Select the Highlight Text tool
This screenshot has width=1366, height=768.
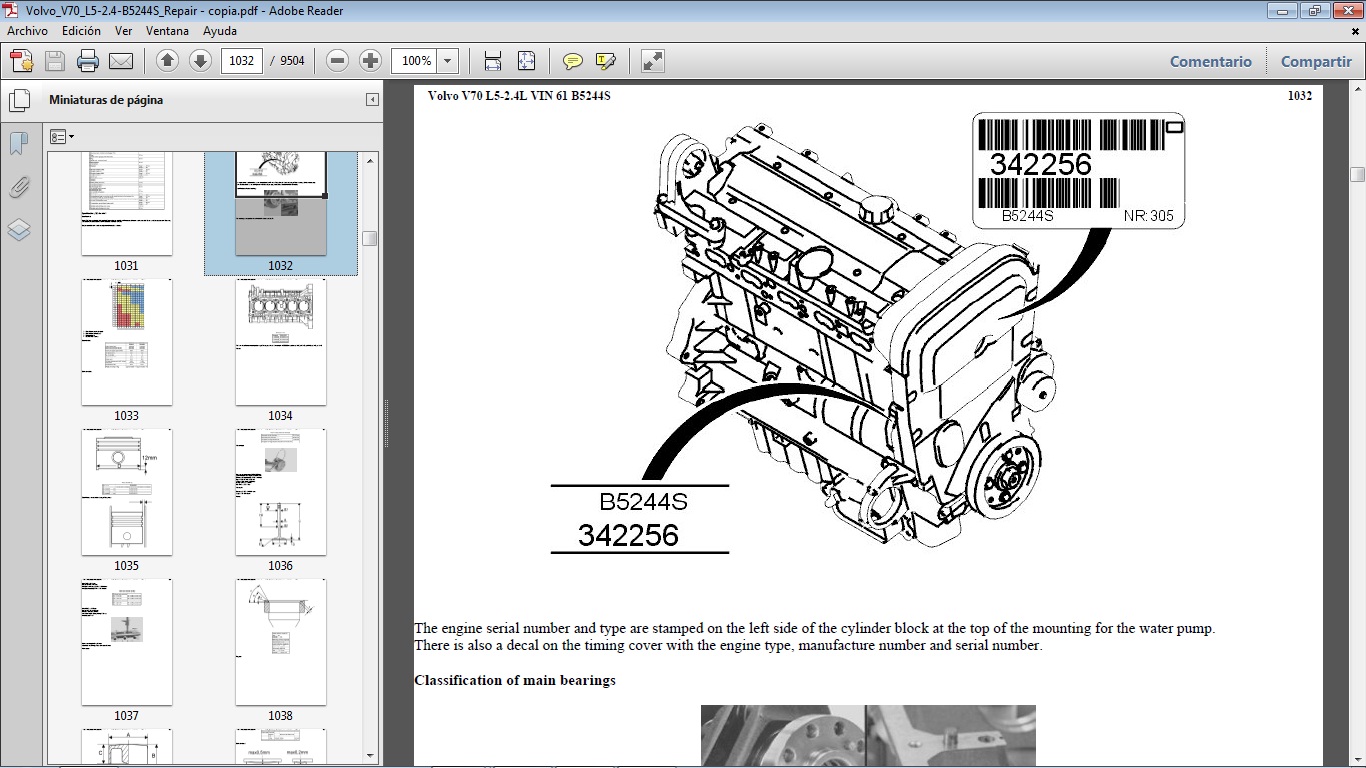(605, 61)
